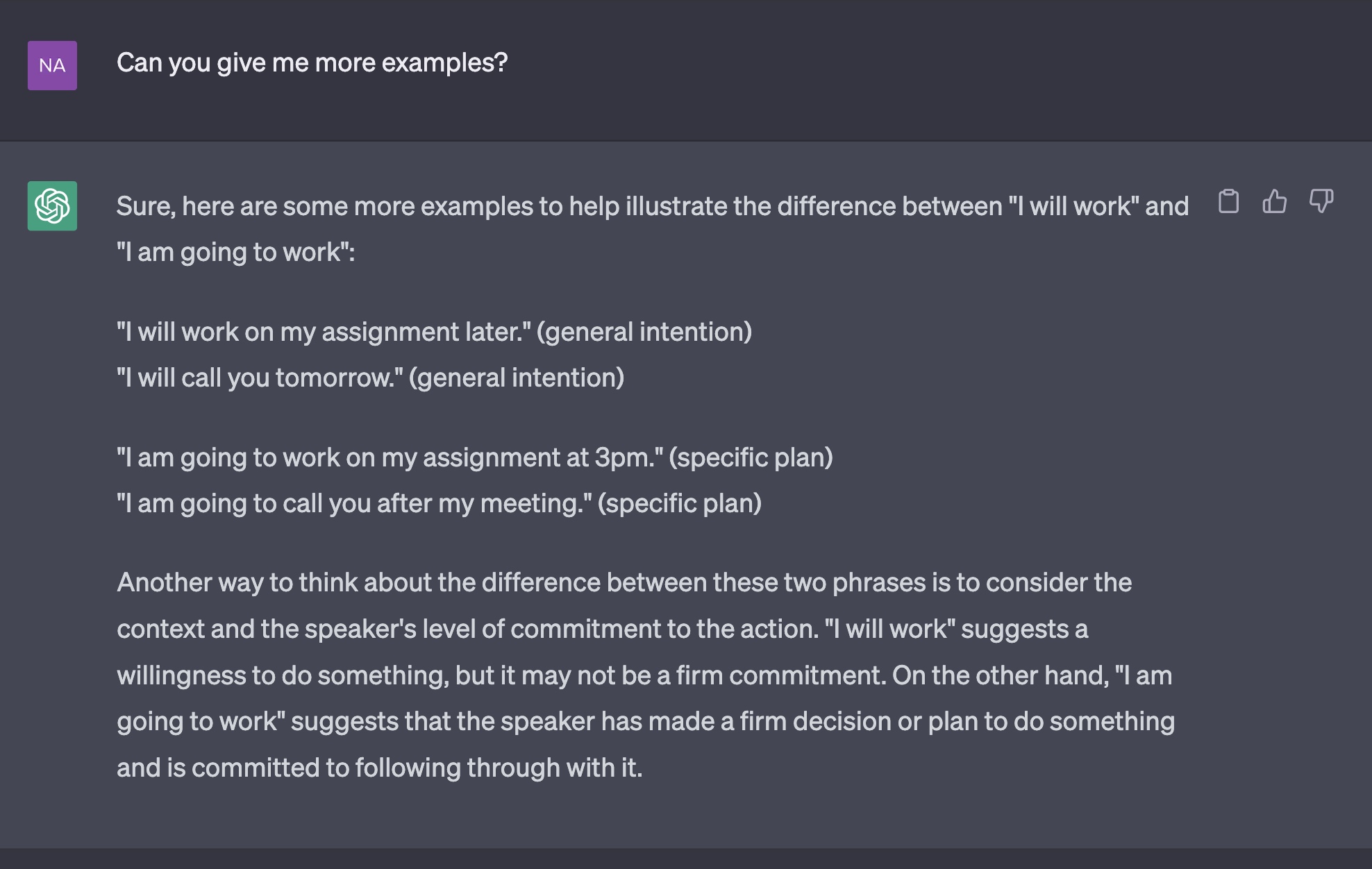Click the first '(specific plan)' label
The width and height of the screenshot is (1372, 869).
(x=751, y=457)
